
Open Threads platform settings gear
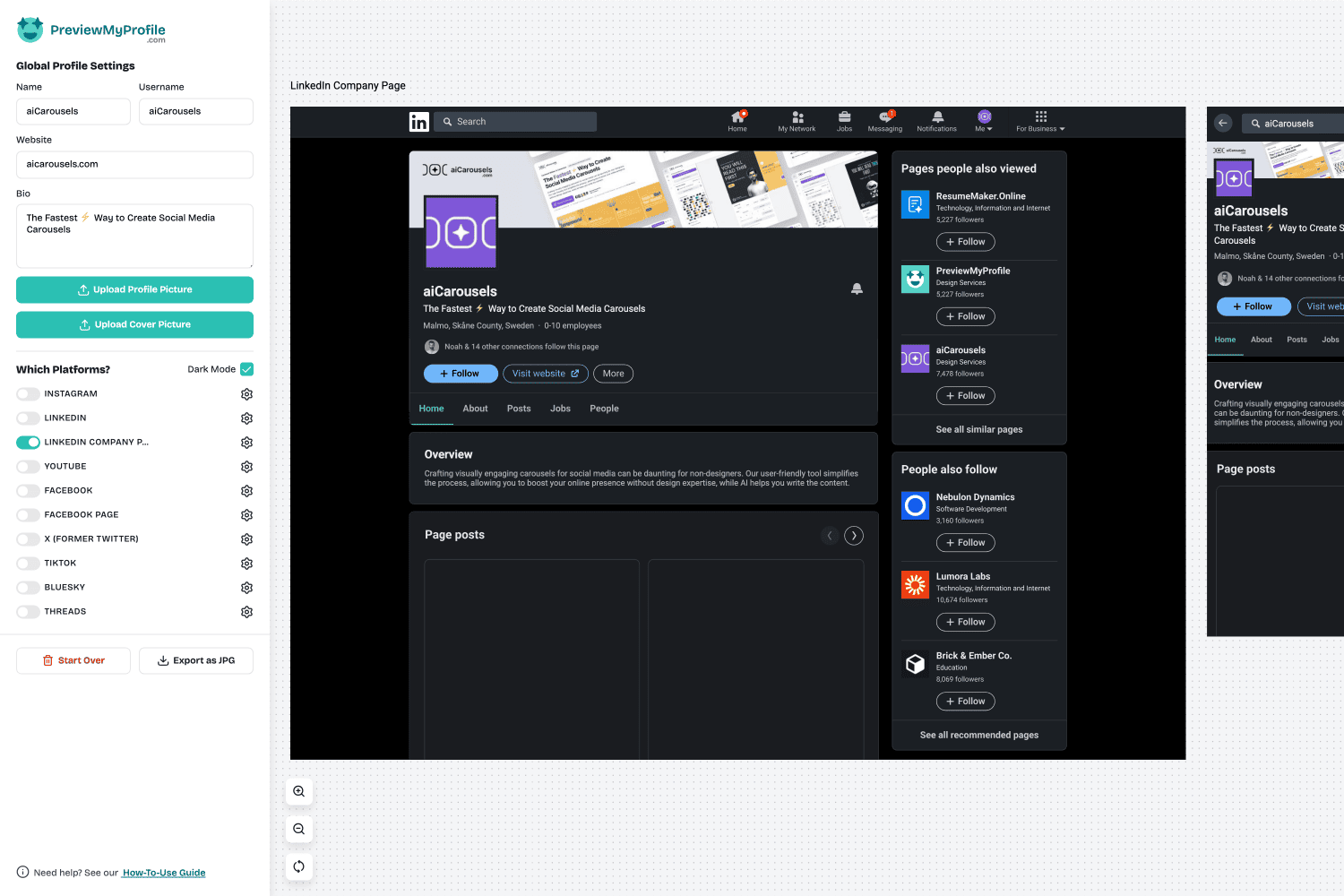tap(246, 612)
